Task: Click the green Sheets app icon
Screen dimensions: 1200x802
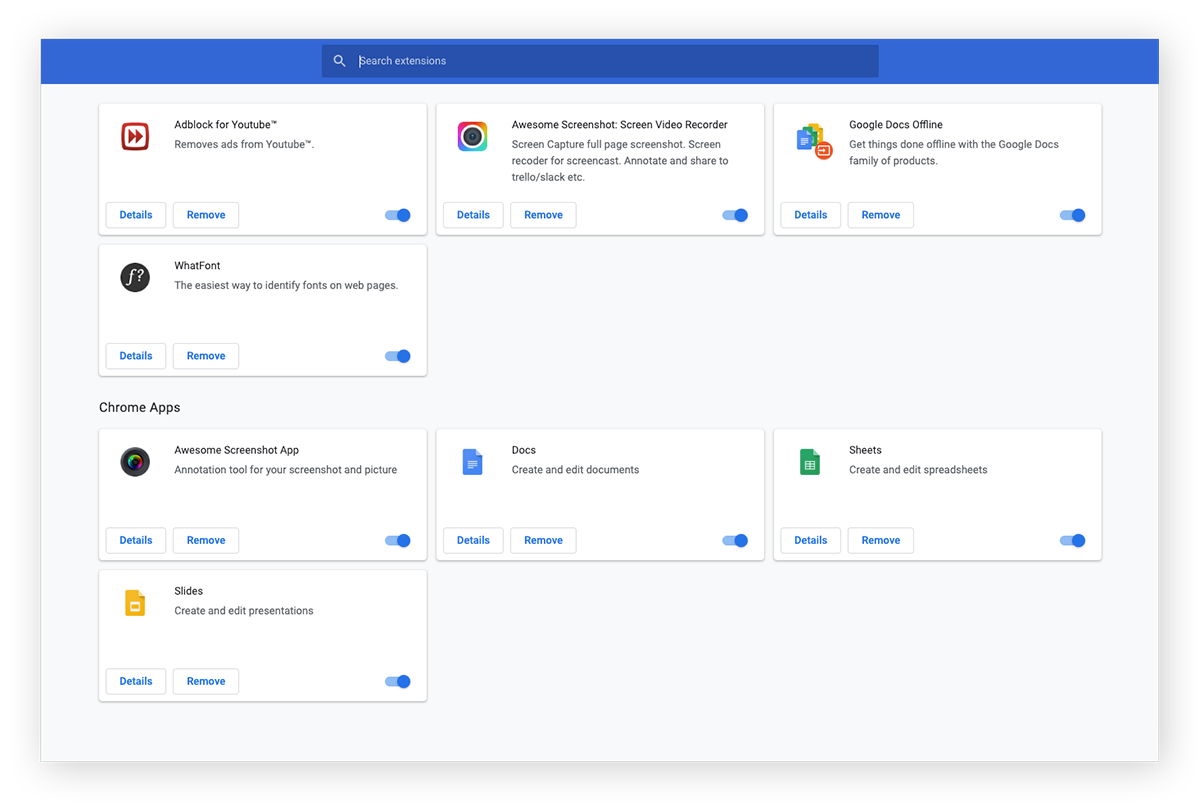Action: click(x=810, y=461)
